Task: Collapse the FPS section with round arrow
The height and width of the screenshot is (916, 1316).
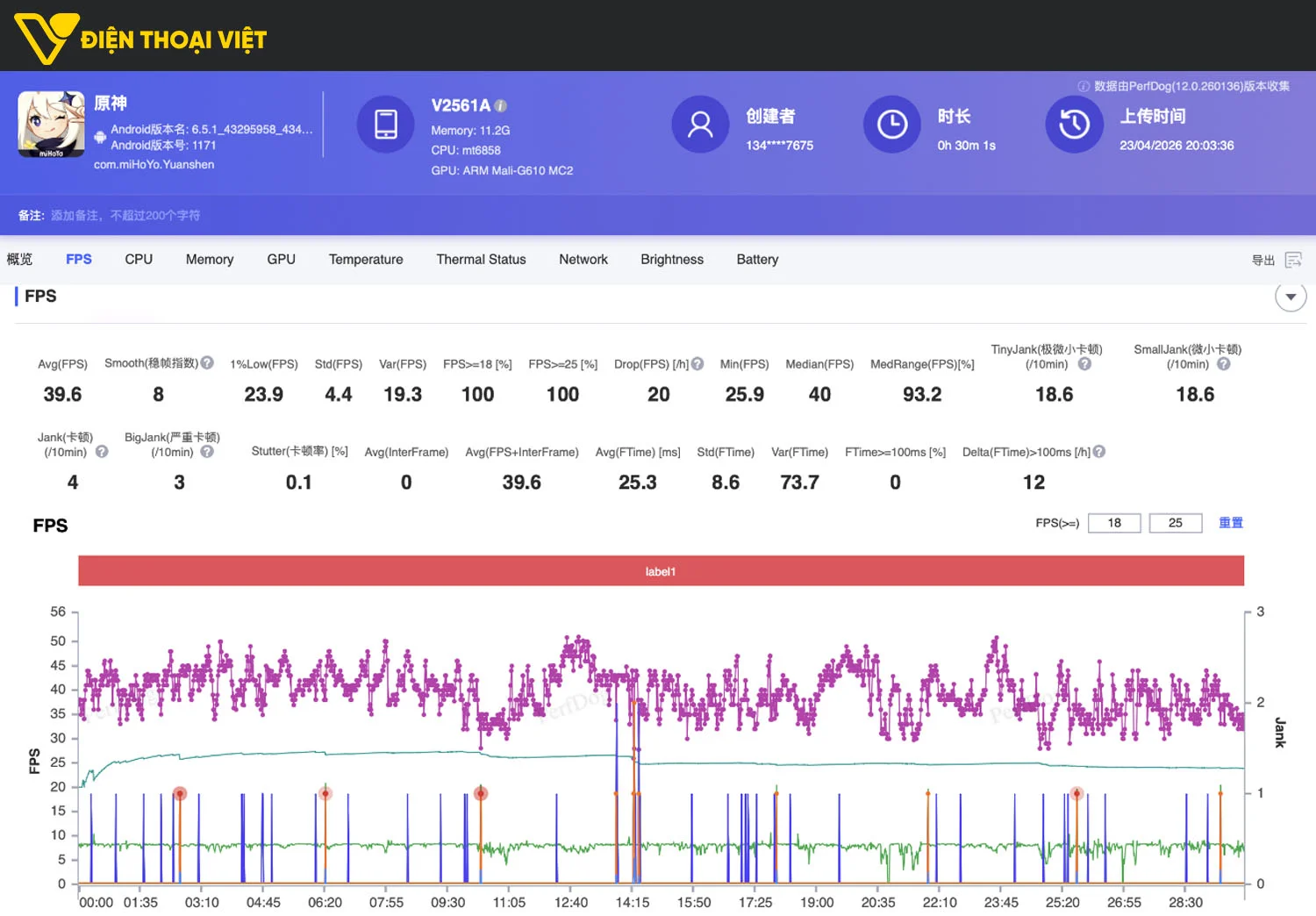Action: click(1290, 297)
